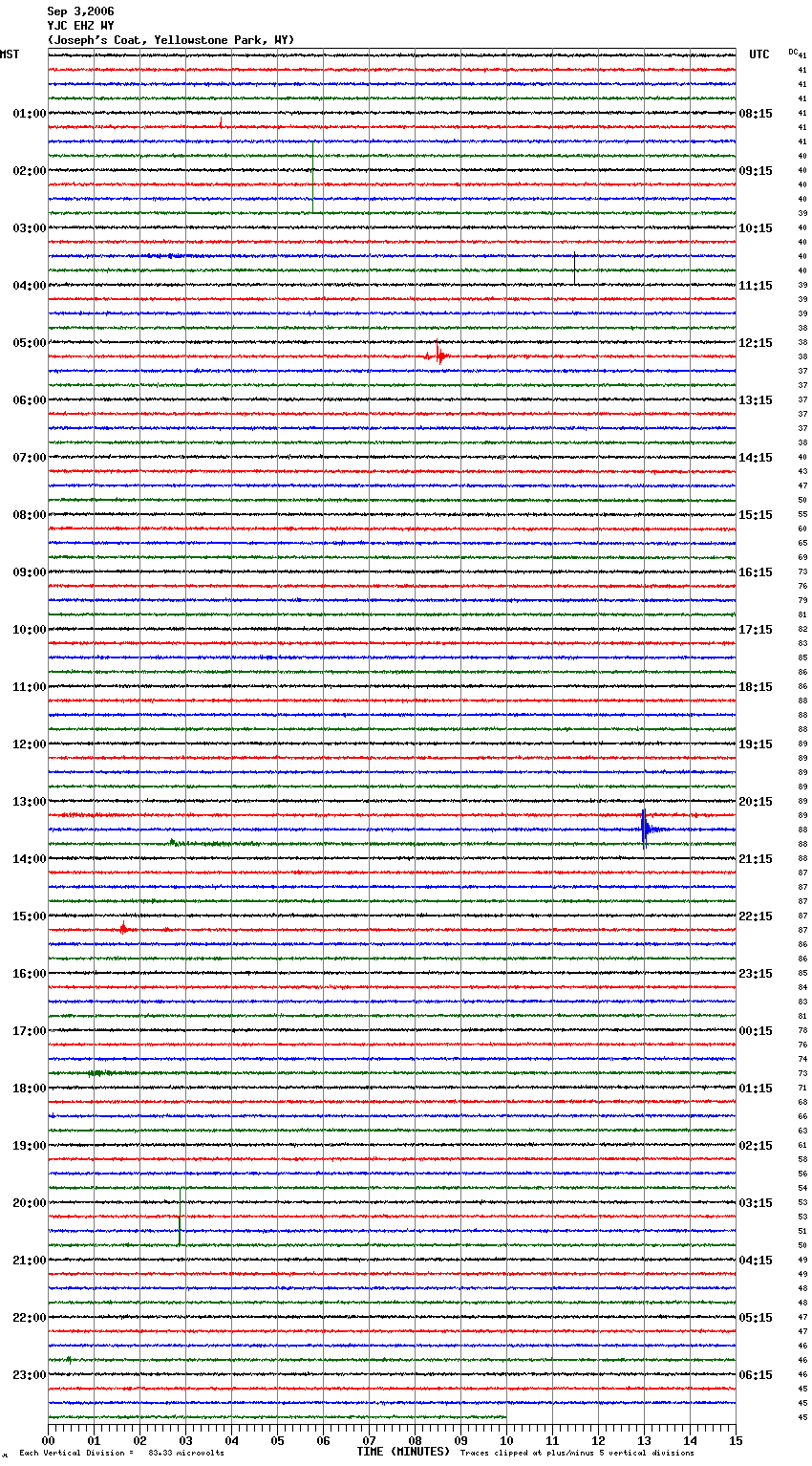Click the Joseph's Coat, Yellowstone Park location title
This screenshot has height=1466, width=812.
coord(171,40)
